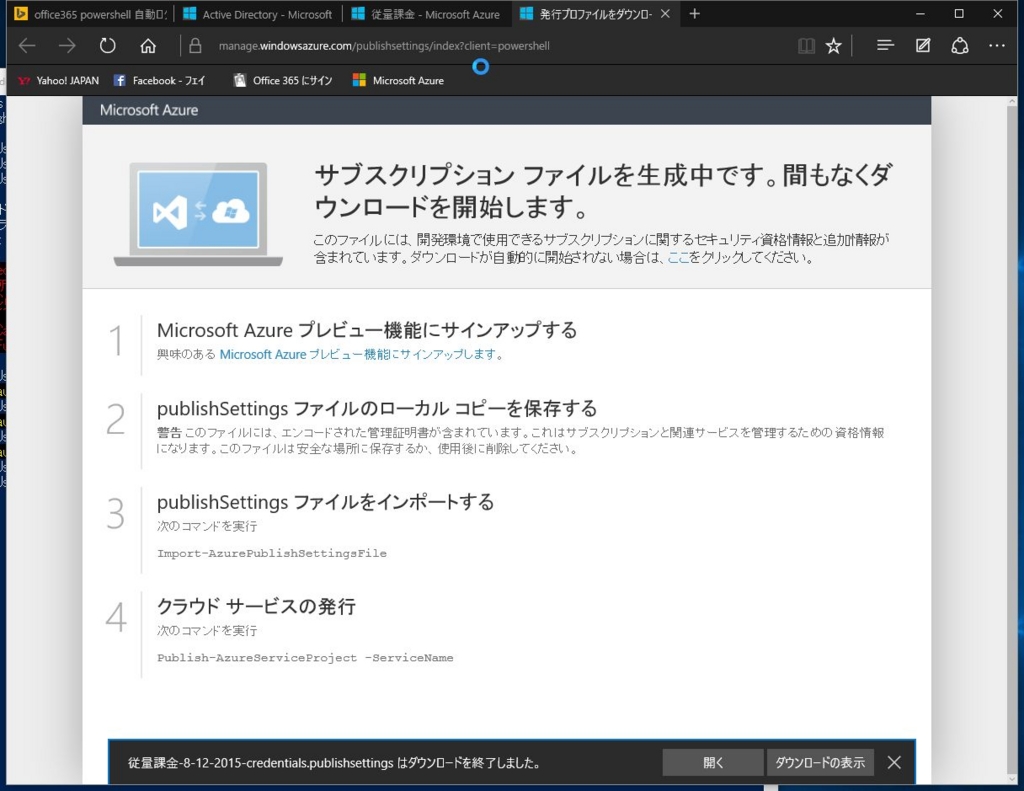Click ここ link to start download manually

click(678, 257)
